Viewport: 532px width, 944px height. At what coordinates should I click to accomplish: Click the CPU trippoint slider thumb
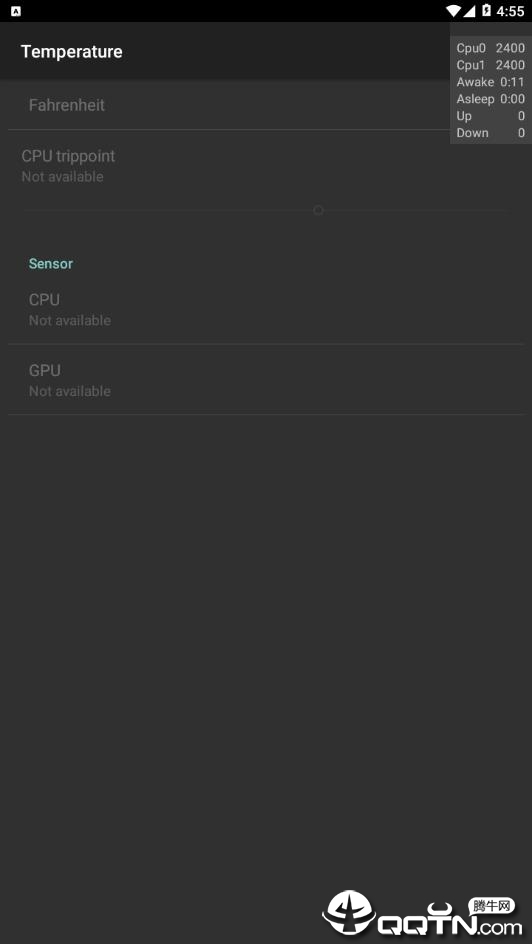[x=318, y=210]
